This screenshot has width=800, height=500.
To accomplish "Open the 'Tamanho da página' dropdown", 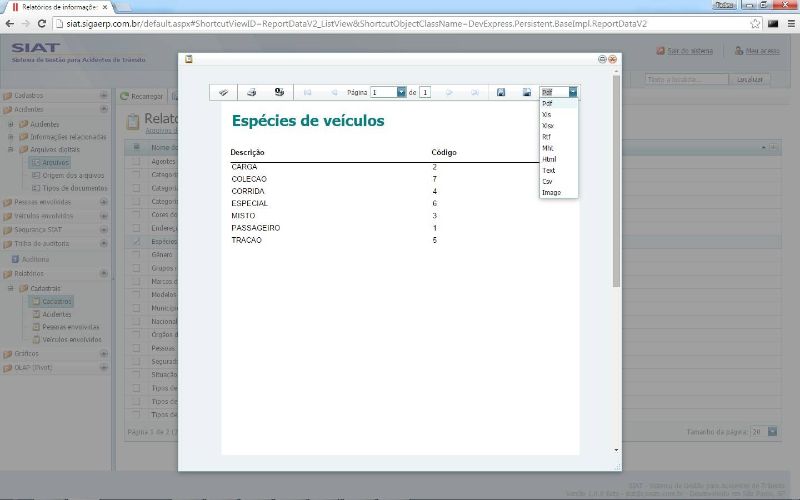I will coord(772,432).
